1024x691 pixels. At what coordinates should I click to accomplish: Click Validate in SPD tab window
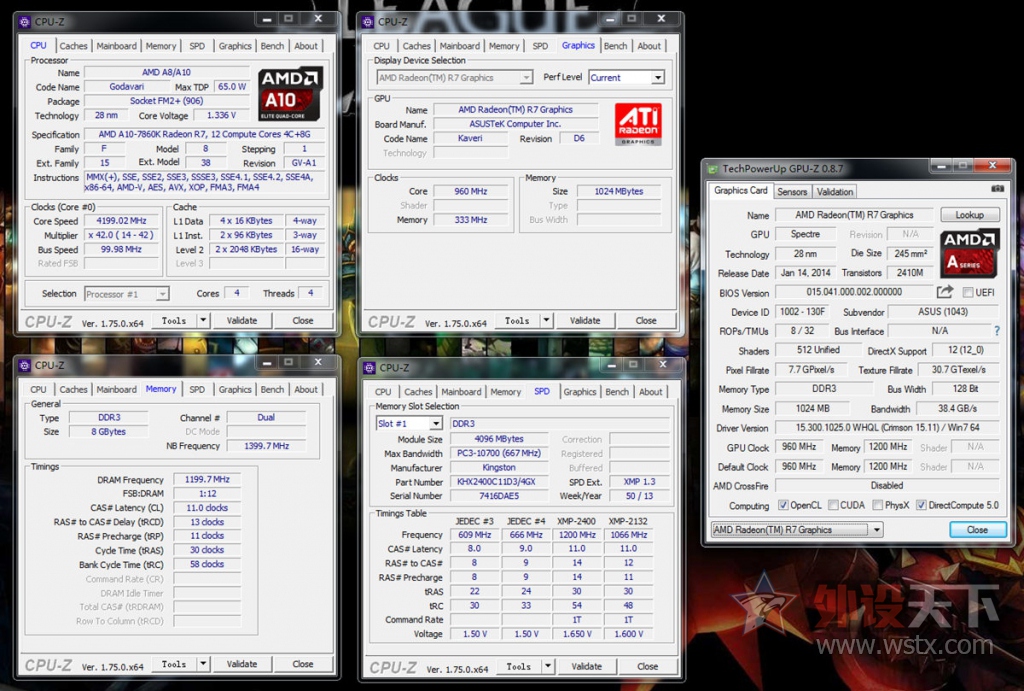tap(586, 666)
